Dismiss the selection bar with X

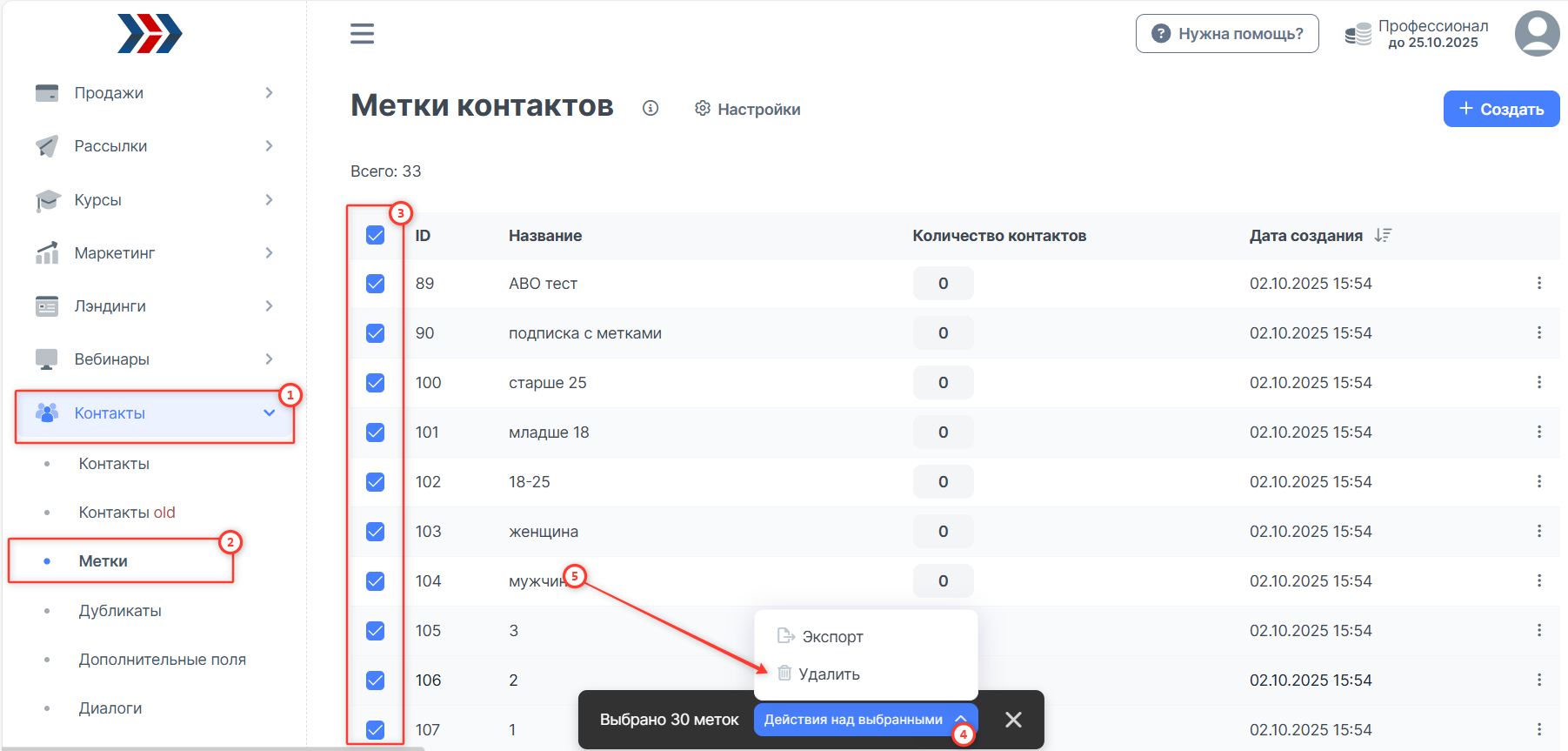pyautogui.click(x=1013, y=720)
